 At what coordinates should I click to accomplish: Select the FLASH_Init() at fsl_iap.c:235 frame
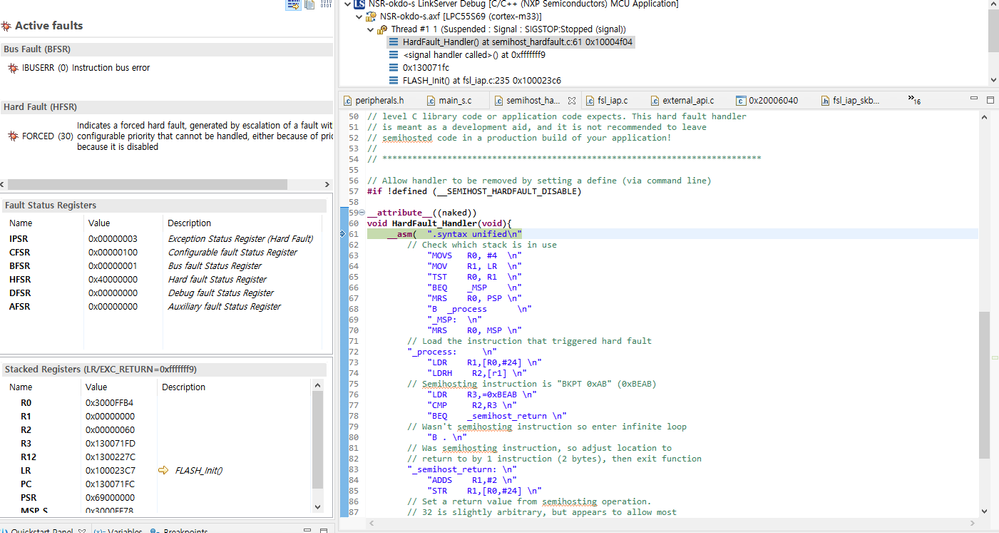[x=482, y=80]
